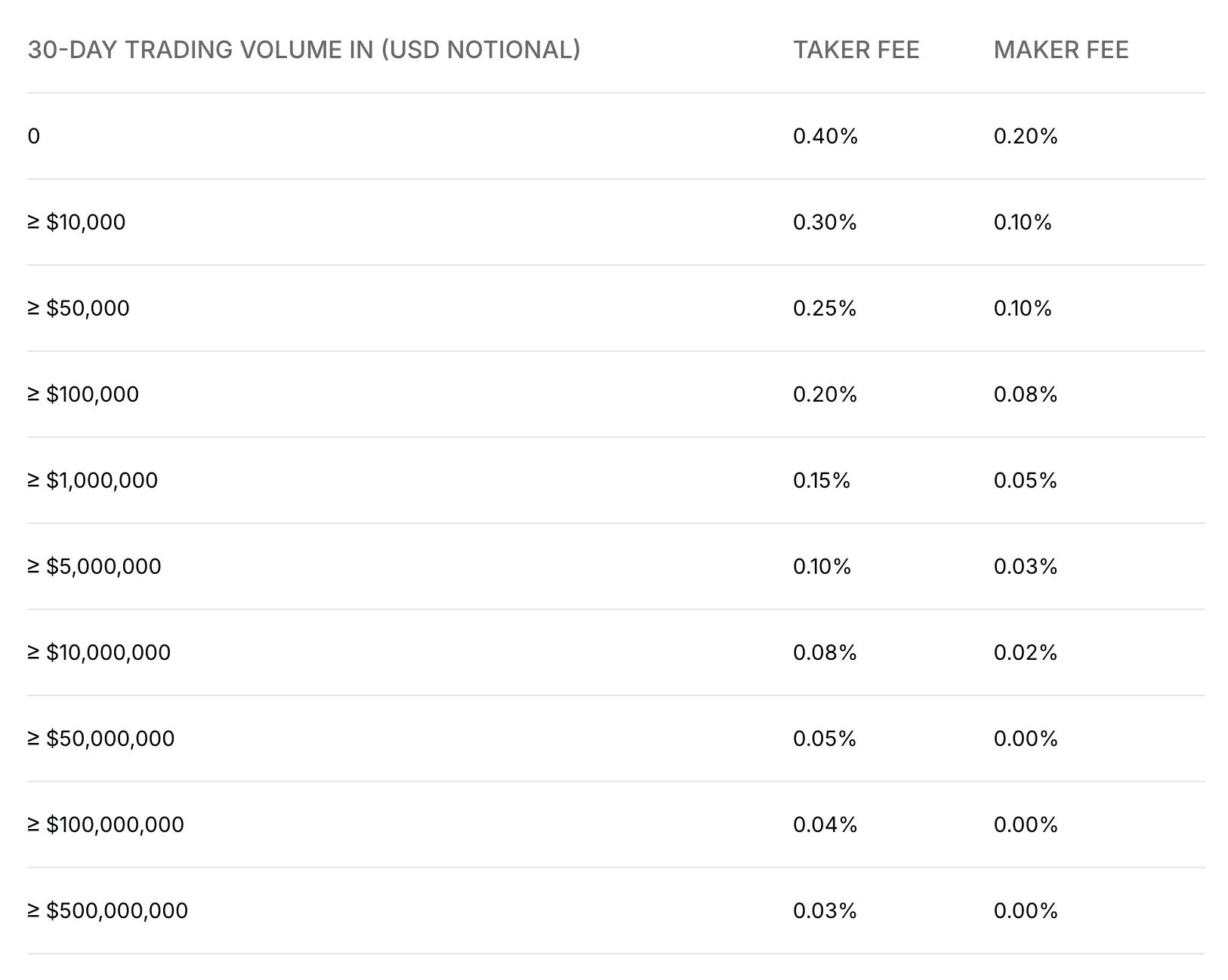Click the ≥ $50,000,000 volume tier

tap(101, 739)
